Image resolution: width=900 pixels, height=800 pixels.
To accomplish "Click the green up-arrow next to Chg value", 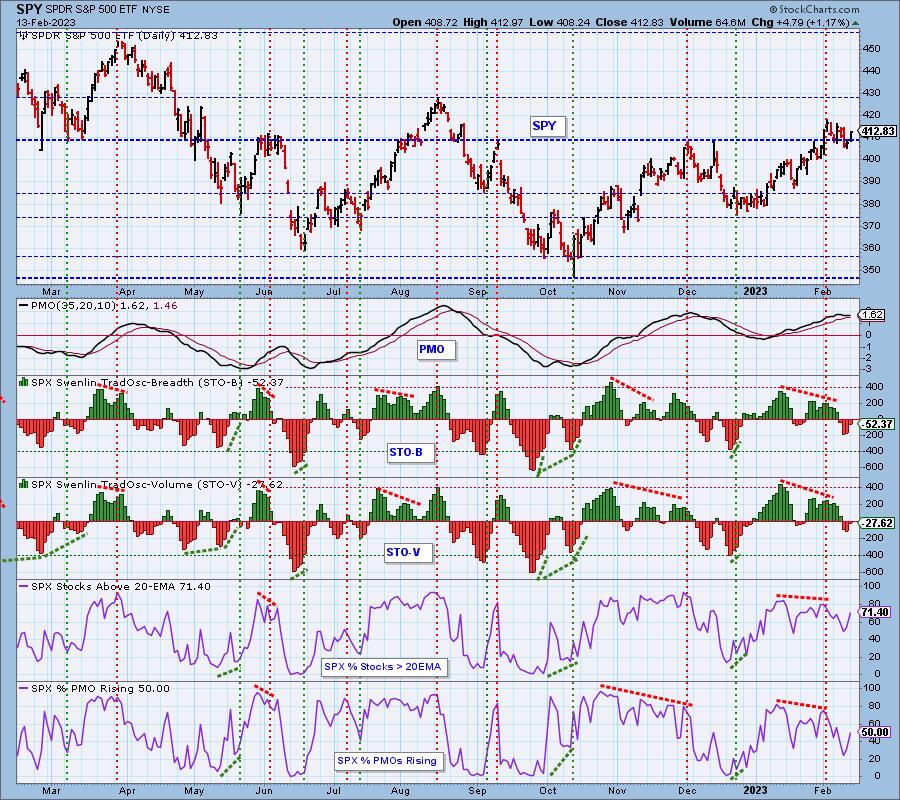I will point(855,23).
